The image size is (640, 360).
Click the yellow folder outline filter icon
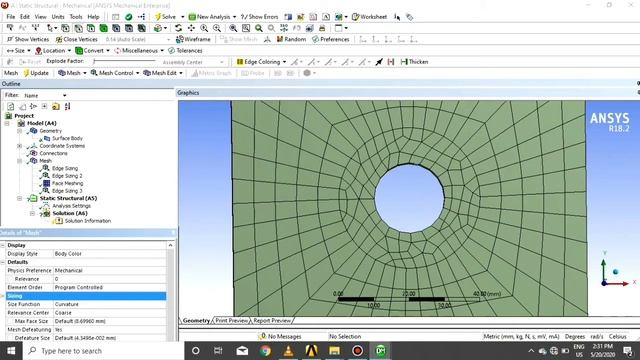click(56, 107)
